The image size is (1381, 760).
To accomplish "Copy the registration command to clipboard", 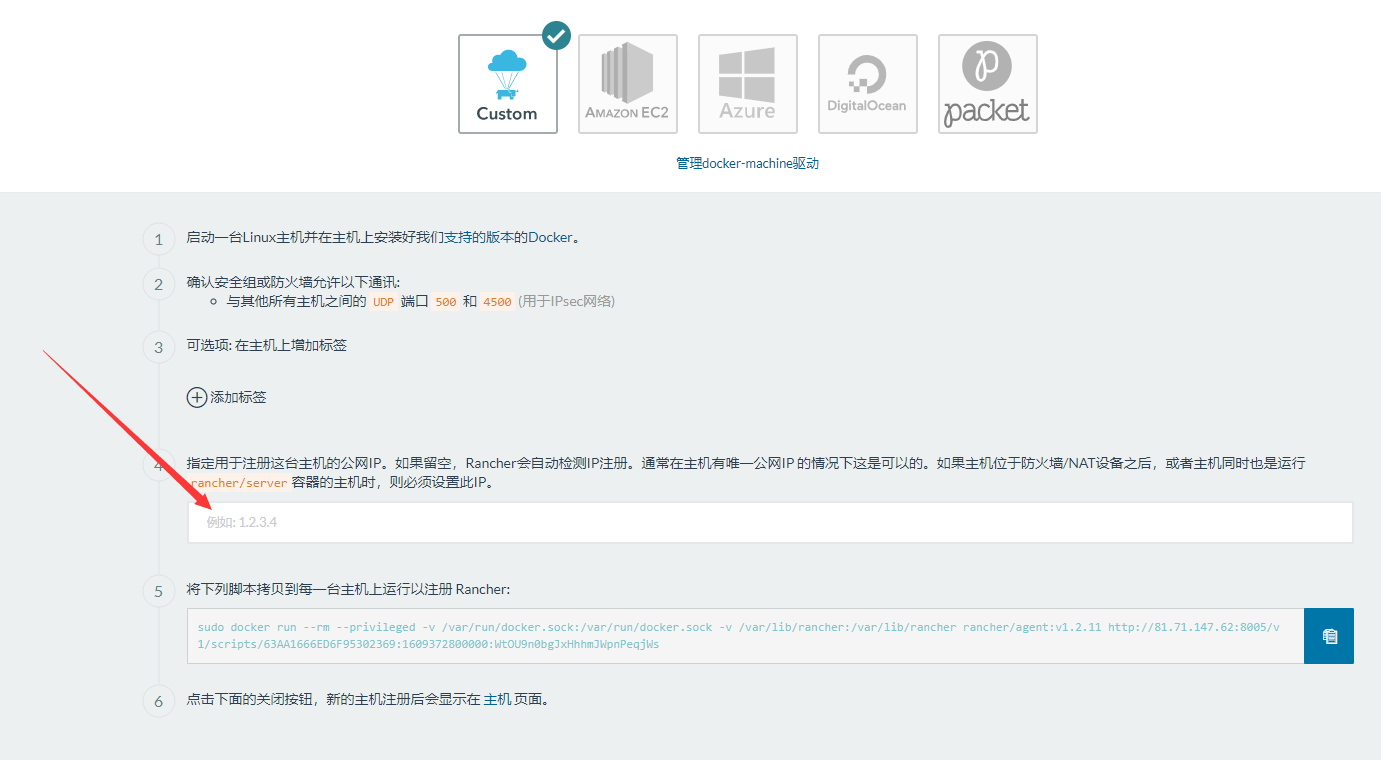I will tap(1329, 636).
